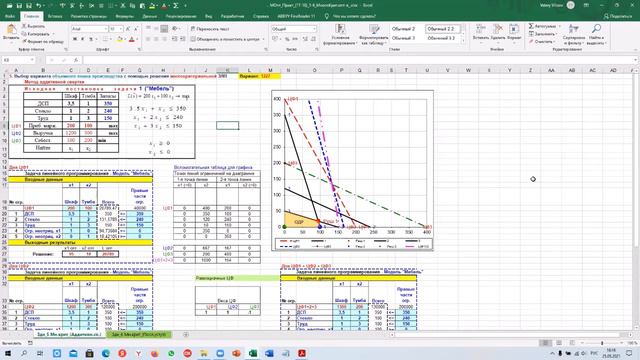Open the font color dropdown arrow
This screenshot has width=640, height=360.
pyautogui.click(x=137, y=40)
